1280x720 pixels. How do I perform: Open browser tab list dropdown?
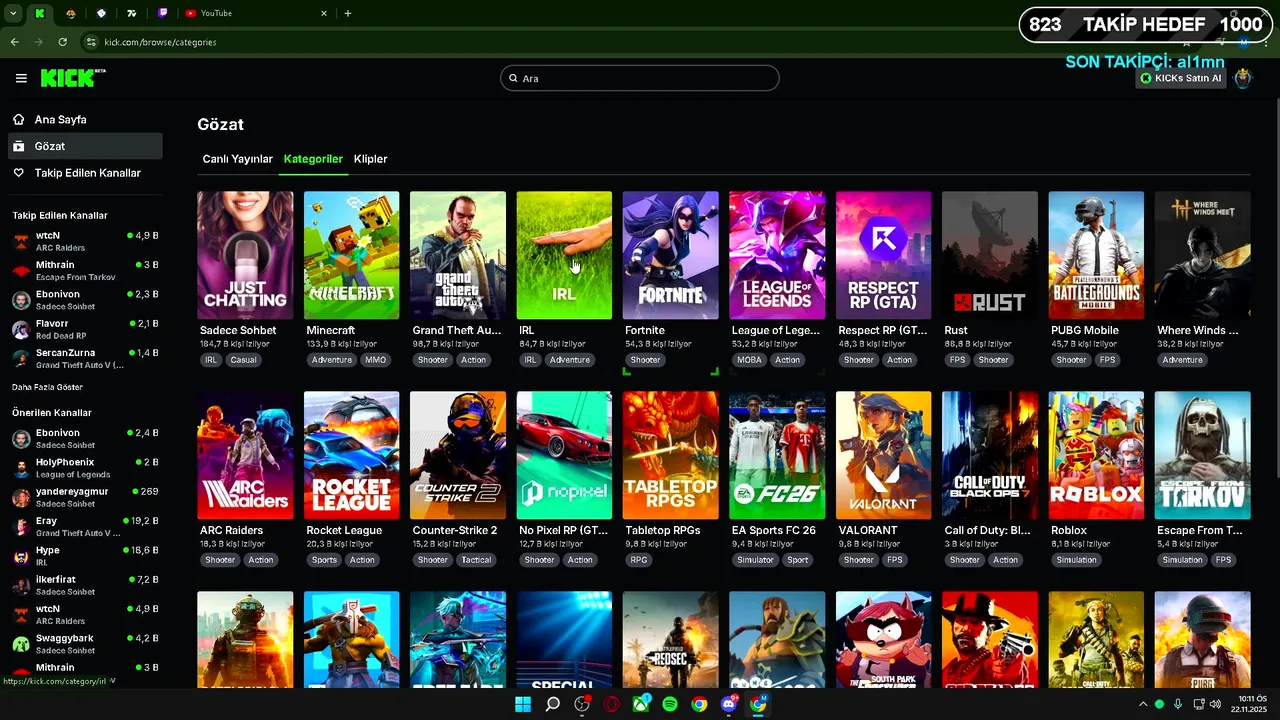tap(13, 13)
